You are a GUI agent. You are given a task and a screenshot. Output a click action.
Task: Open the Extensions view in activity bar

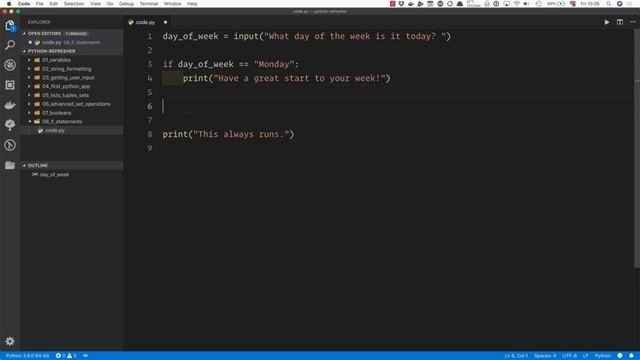(10, 85)
